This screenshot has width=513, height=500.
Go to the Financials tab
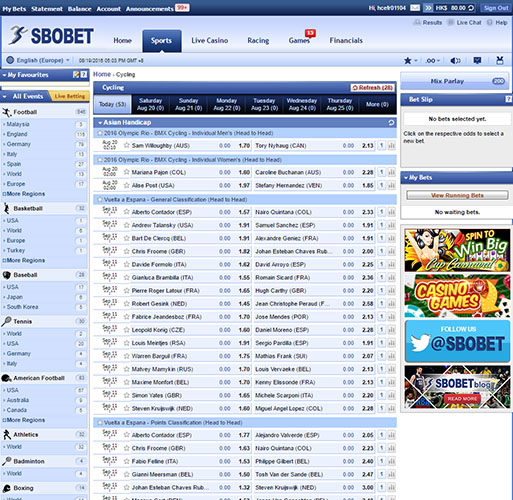(x=346, y=40)
